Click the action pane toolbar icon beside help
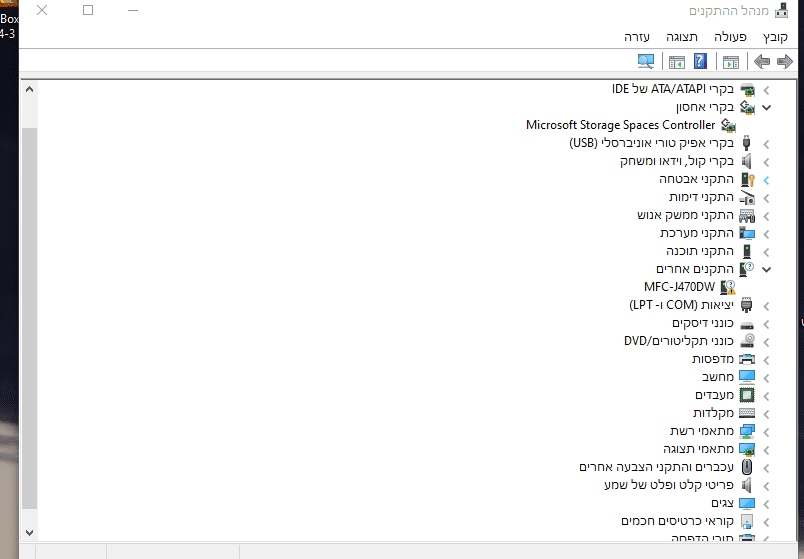The width and height of the screenshot is (804, 559). pyautogui.click(x=677, y=62)
